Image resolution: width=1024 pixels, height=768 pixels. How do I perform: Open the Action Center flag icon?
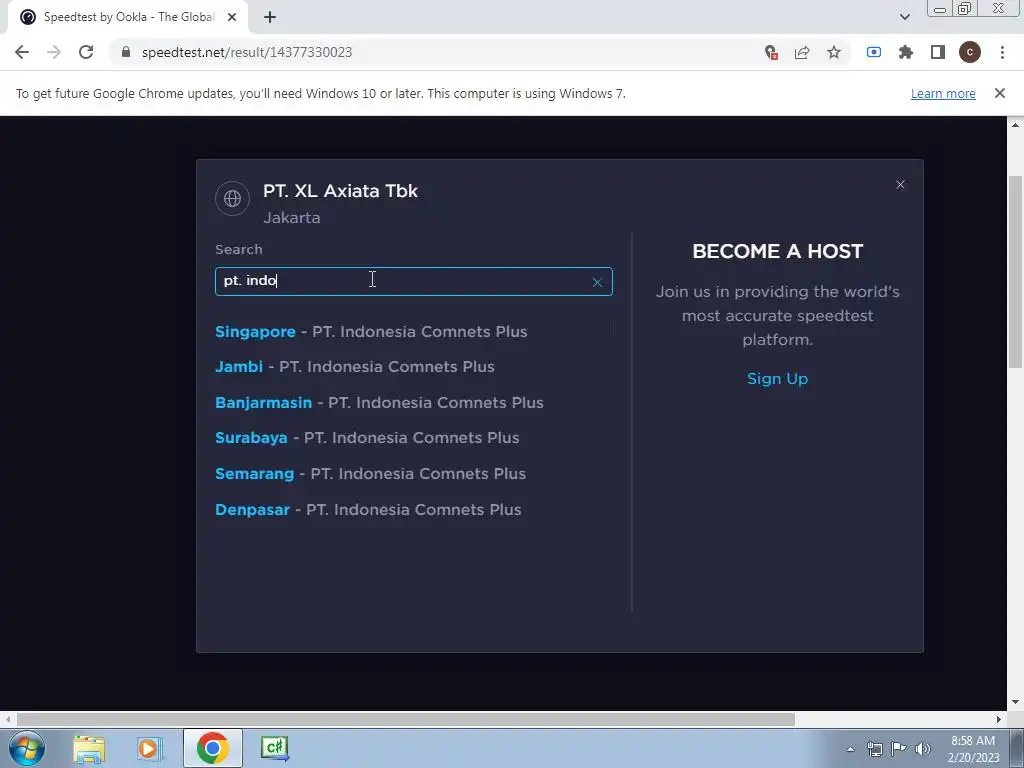point(899,749)
